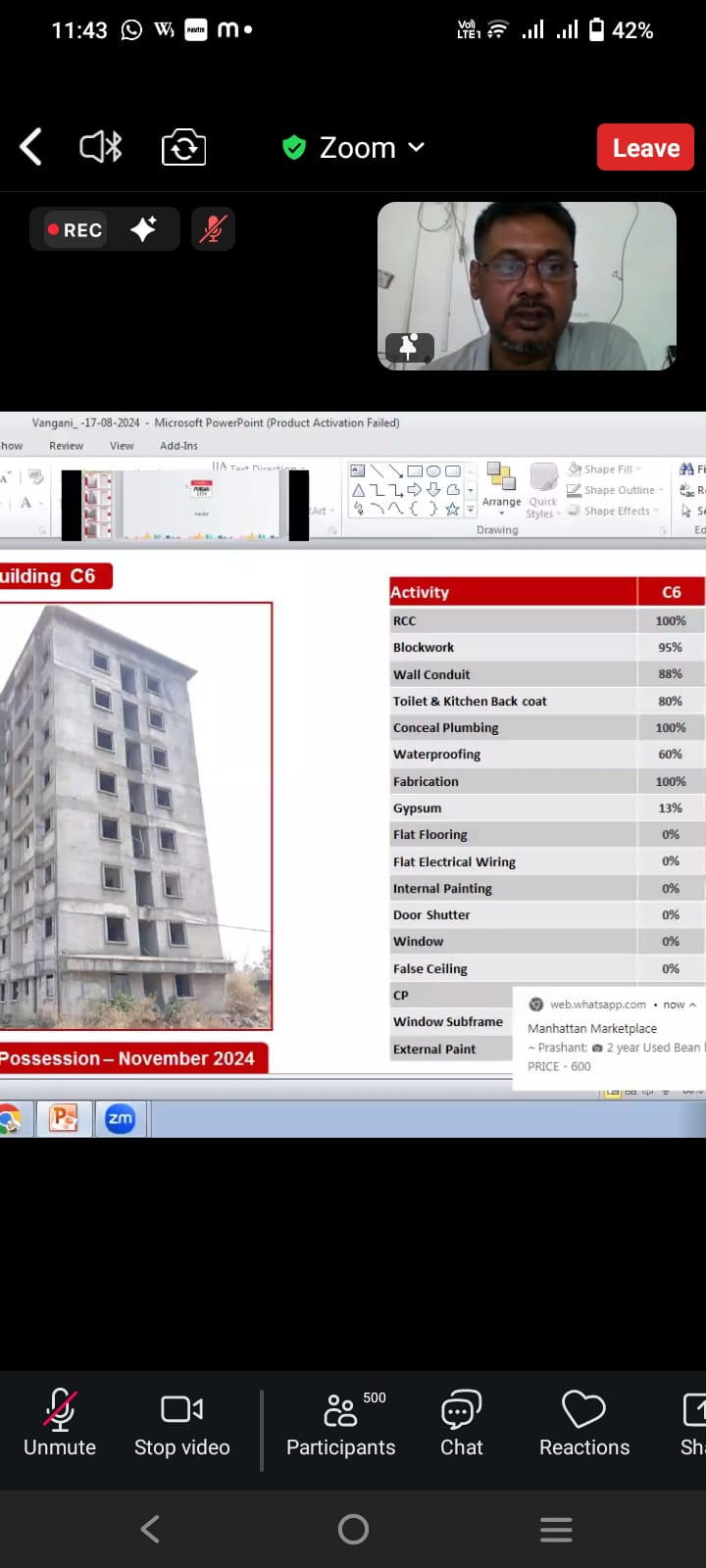Tap the REC recording indicator
Image resolution: width=706 pixels, height=1568 pixels.
76,229
